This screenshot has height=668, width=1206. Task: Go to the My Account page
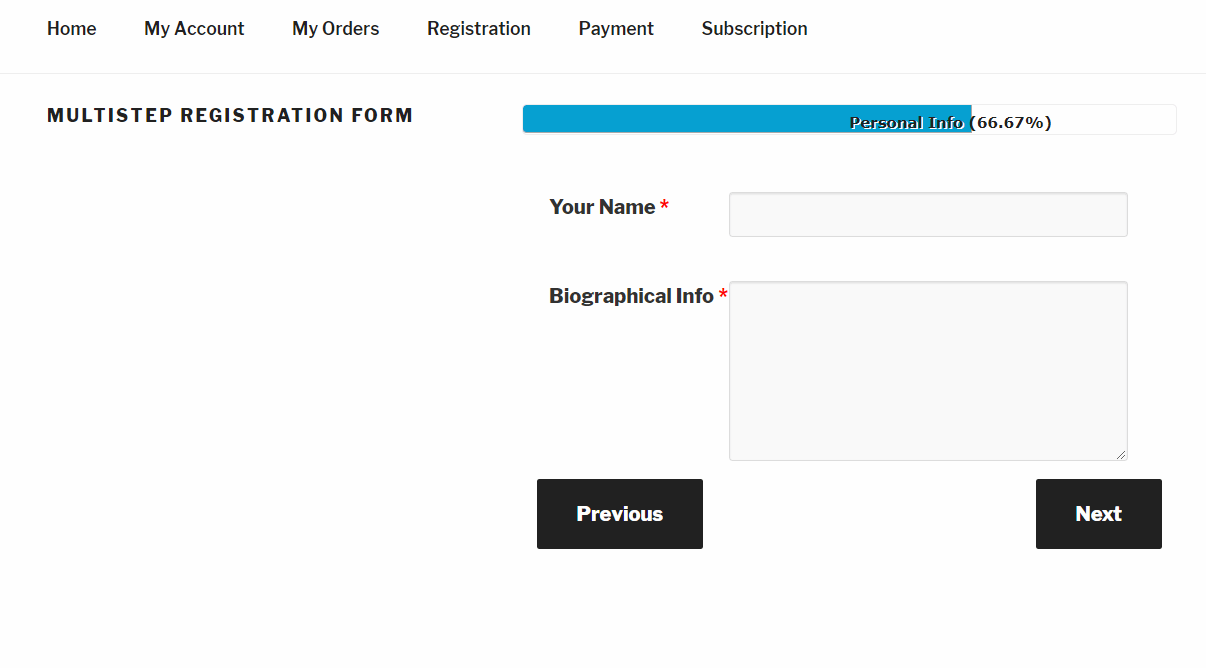click(194, 29)
